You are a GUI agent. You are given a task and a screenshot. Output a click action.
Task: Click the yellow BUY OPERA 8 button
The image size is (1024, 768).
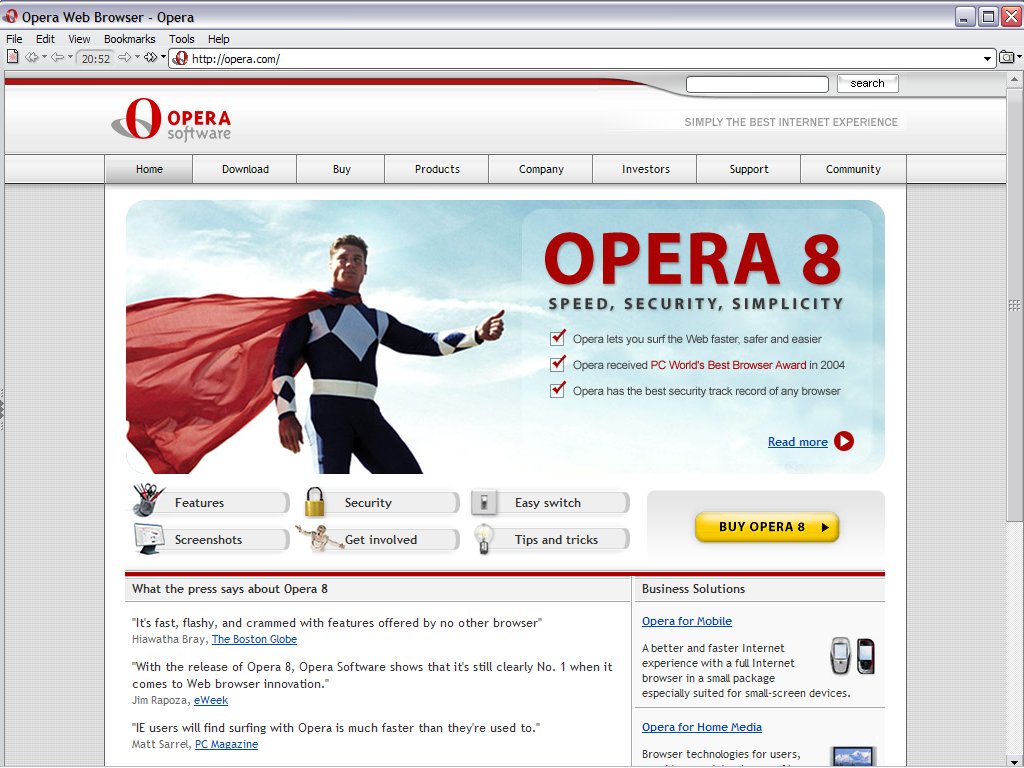tap(767, 527)
